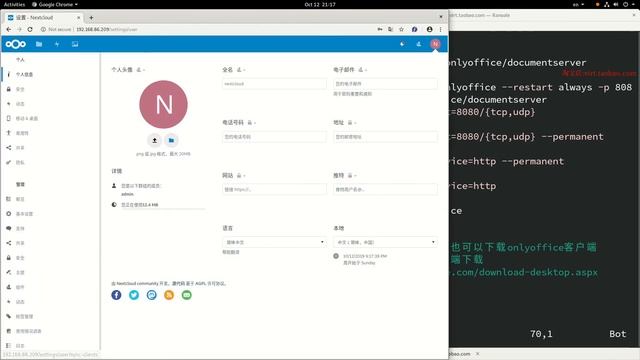Open saved passwords key icon

click(380, 29)
